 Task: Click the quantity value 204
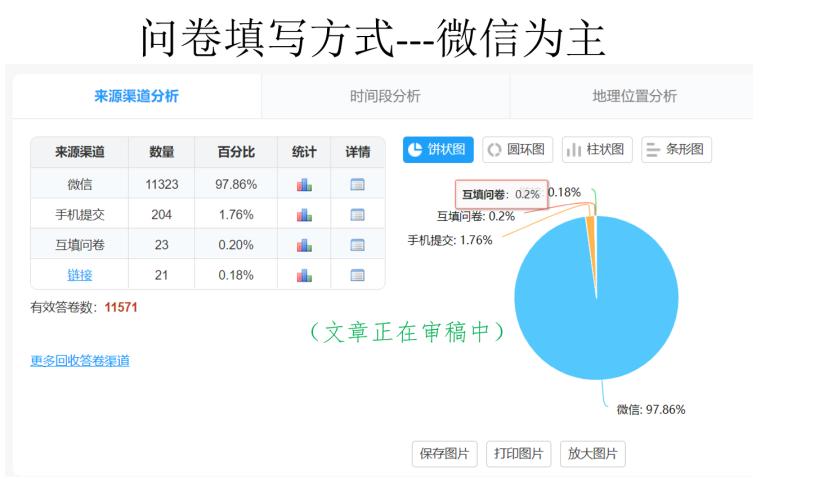coord(161,215)
